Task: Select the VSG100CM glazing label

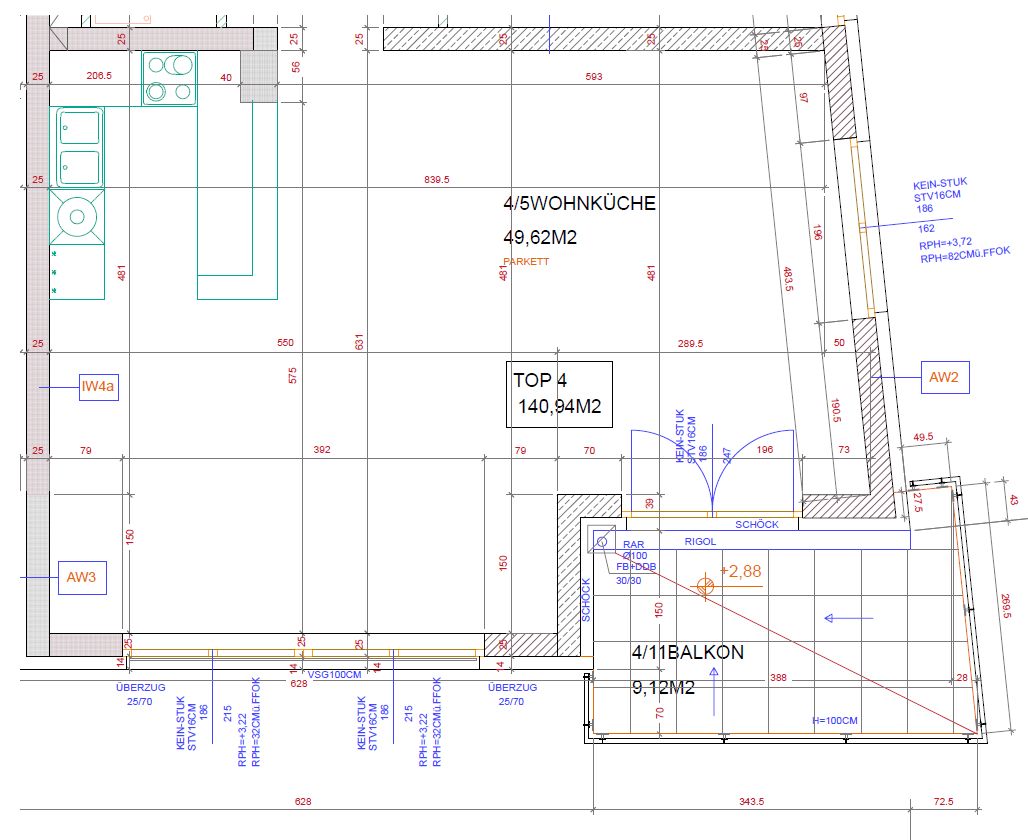Action: point(334,674)
